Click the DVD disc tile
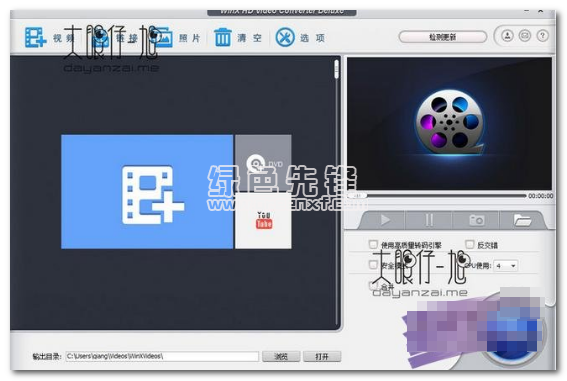 point(263,163)
